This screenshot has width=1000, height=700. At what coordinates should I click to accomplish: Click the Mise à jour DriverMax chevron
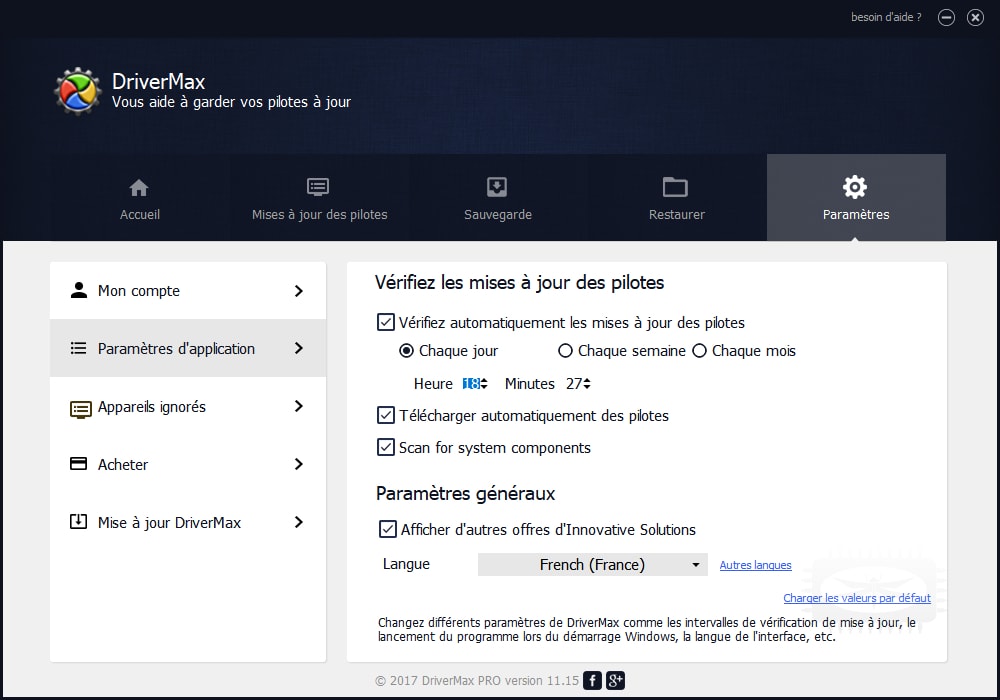click(298, 522)
